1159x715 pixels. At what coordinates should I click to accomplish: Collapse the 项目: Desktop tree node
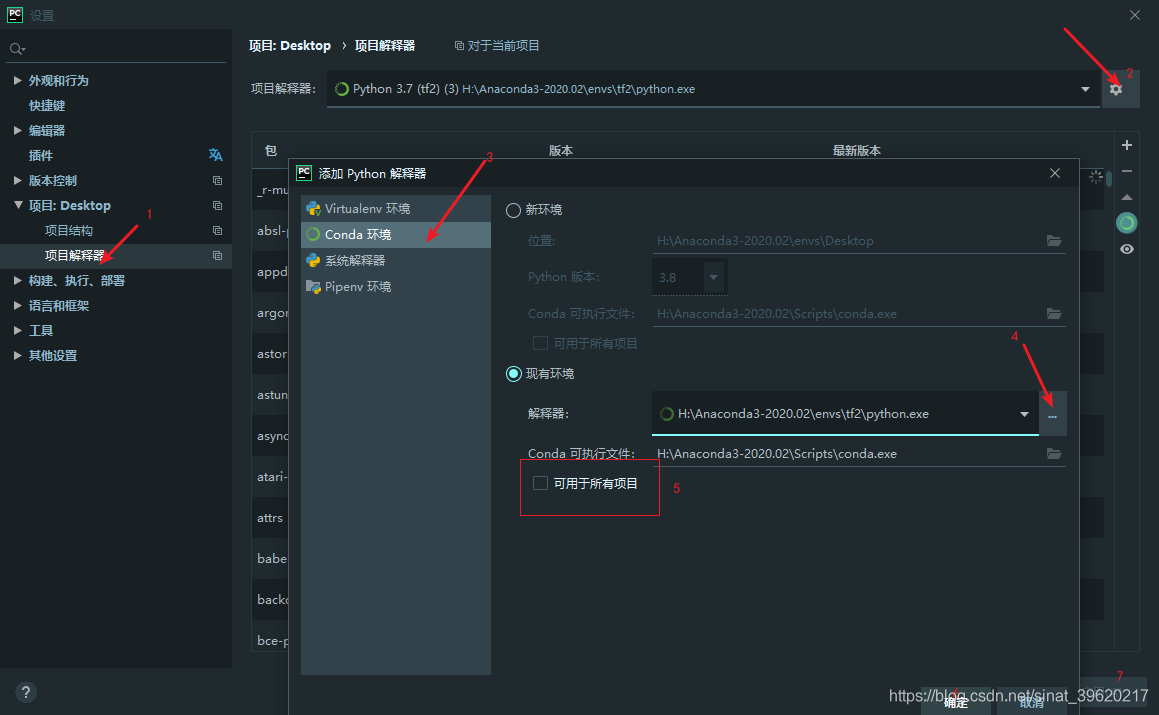coord(18,205)
